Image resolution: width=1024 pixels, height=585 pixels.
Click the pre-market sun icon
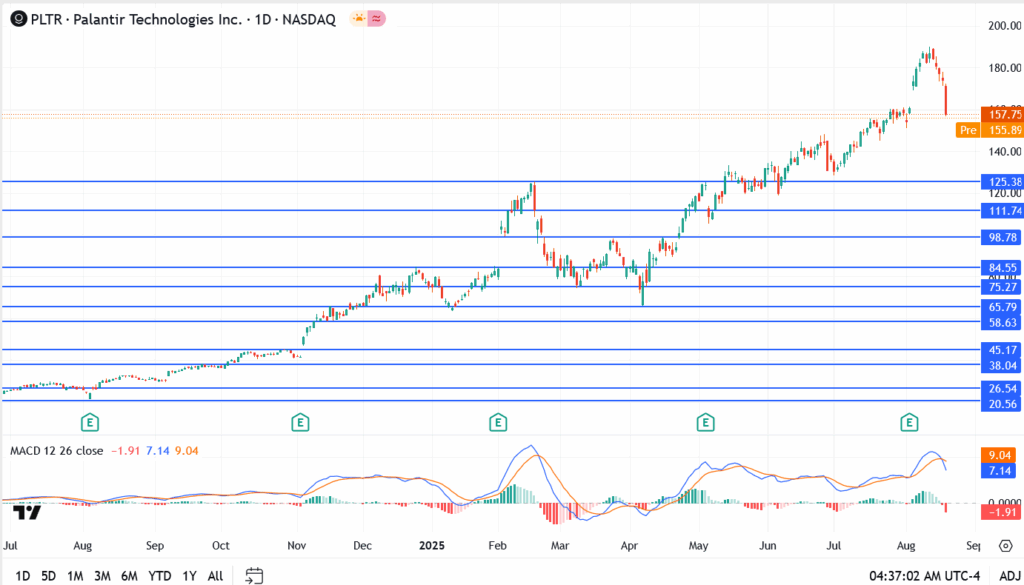pyautogui.click(x=358, y=19)
